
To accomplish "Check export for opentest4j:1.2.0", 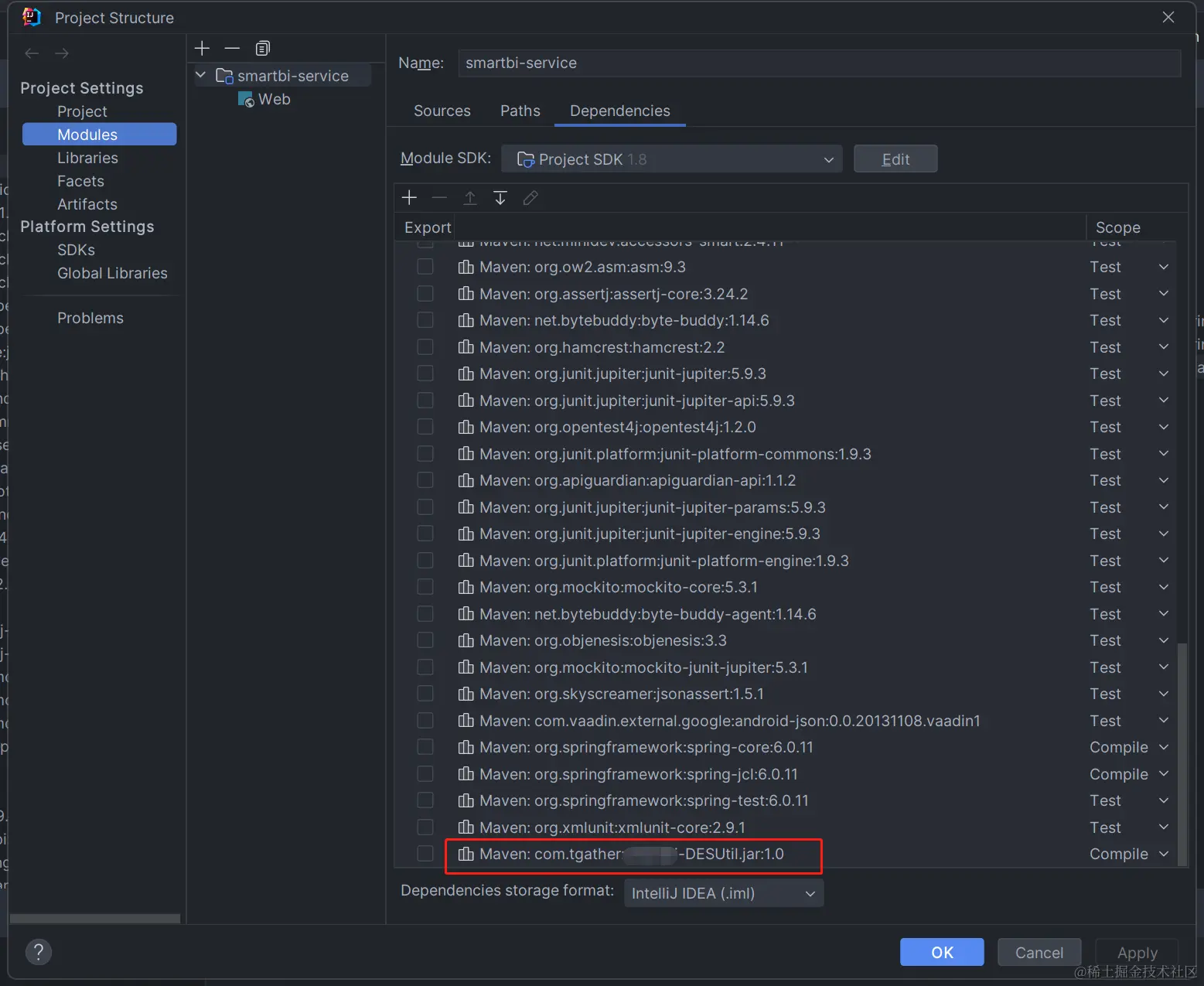I will click(x=425, y=427).
